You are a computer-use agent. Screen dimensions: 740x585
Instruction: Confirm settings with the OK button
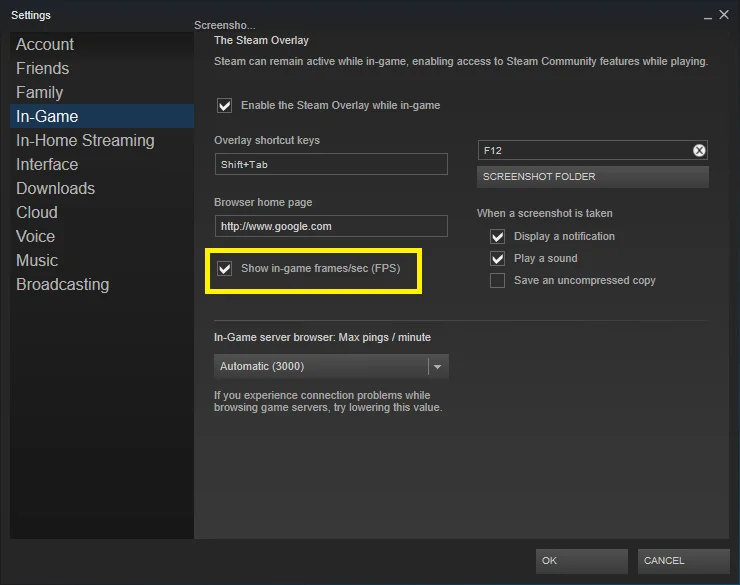[581, 561]
